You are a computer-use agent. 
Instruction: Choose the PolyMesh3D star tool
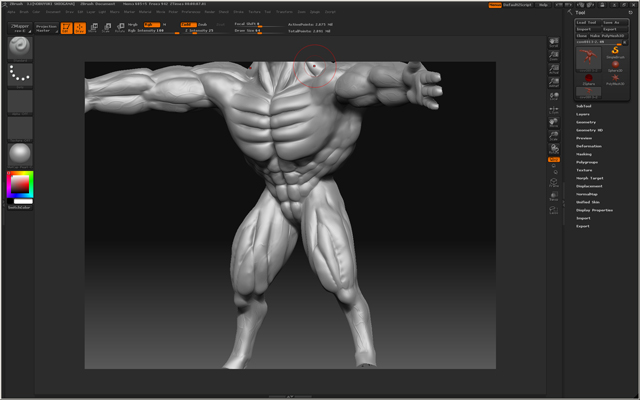pyautogui.click(x=616, y=78)
